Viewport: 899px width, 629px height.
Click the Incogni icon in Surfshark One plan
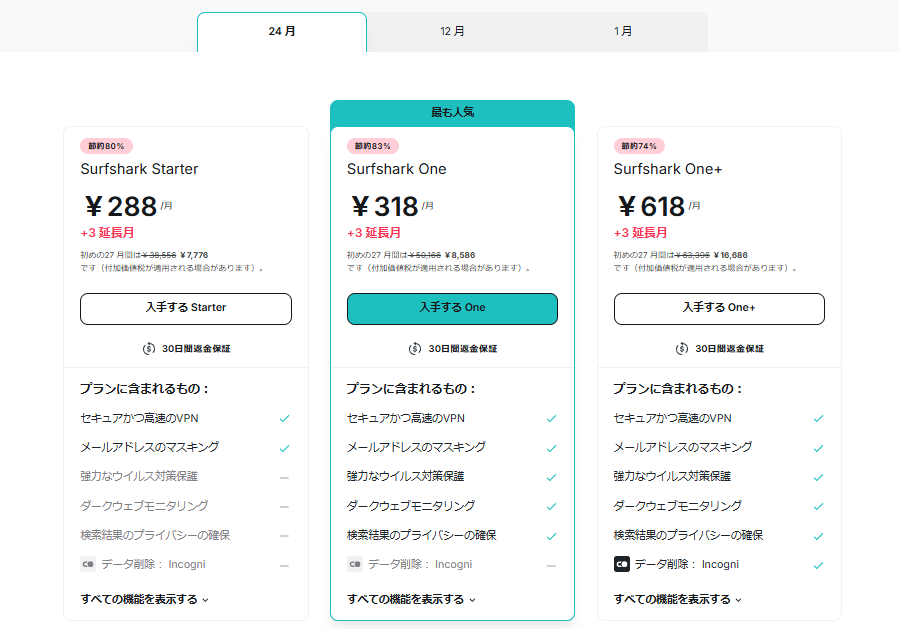355,564
